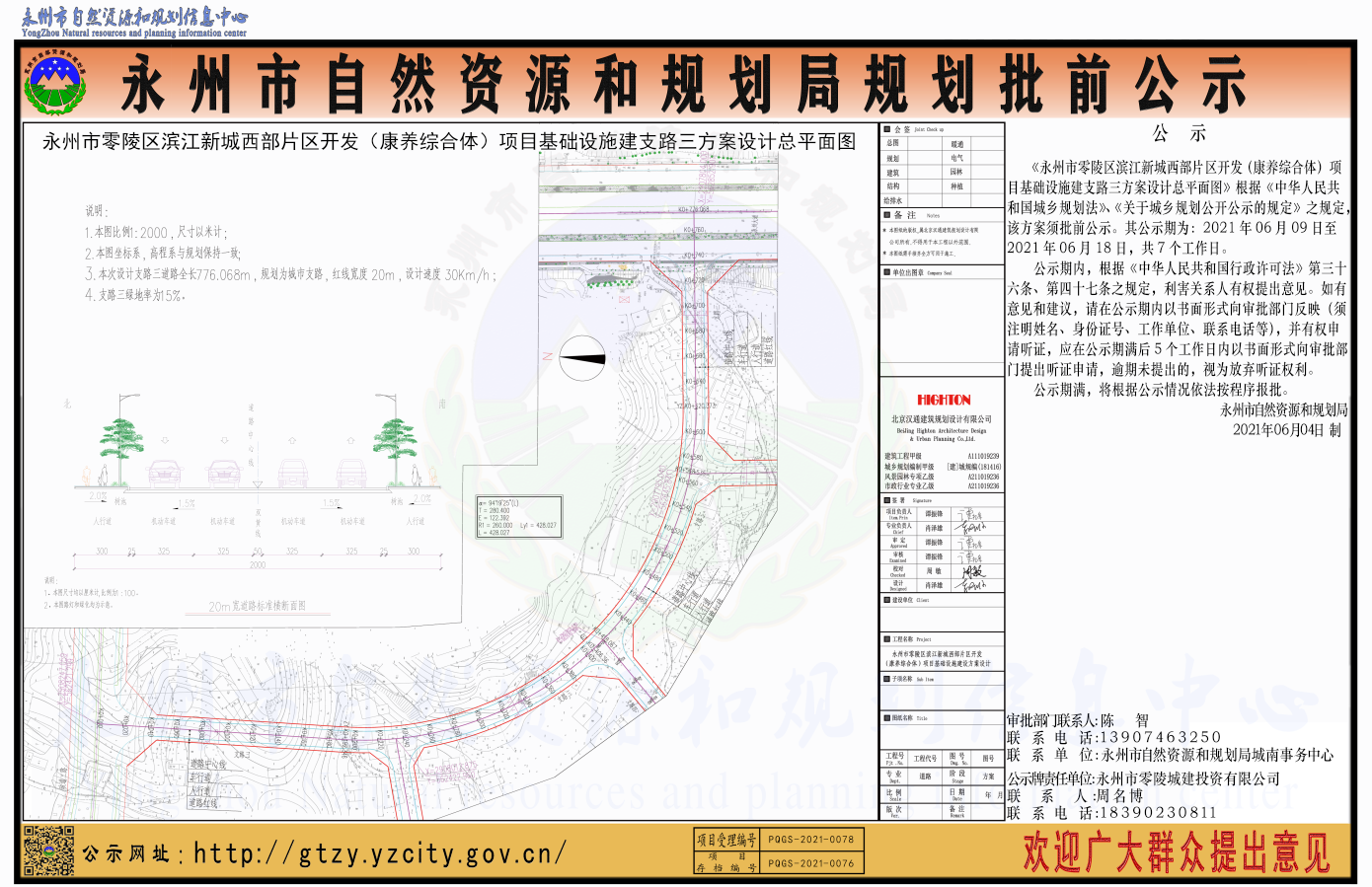Image resolution: width=1372 pixels, height=887 pixels.
Task: Open the gtzy.yzcity.gov.cn website link
Action: [x=379, y=853]
